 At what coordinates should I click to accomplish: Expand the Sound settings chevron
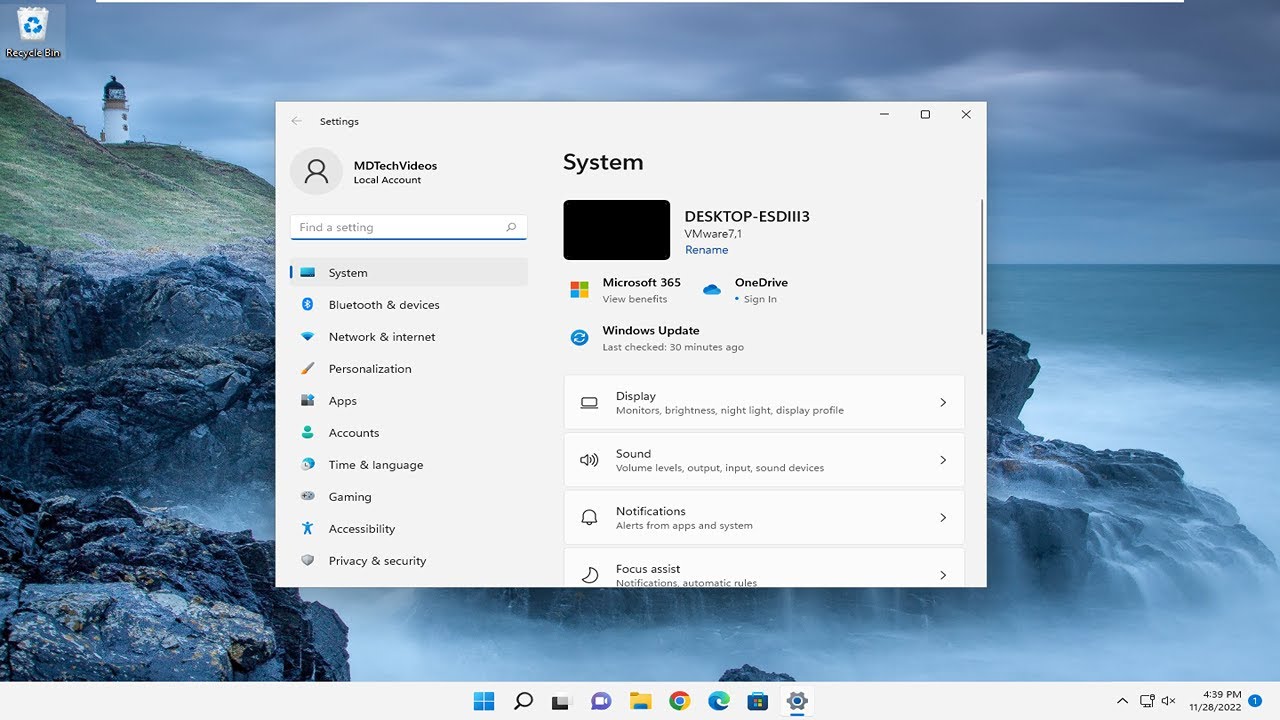click(943, 460)
